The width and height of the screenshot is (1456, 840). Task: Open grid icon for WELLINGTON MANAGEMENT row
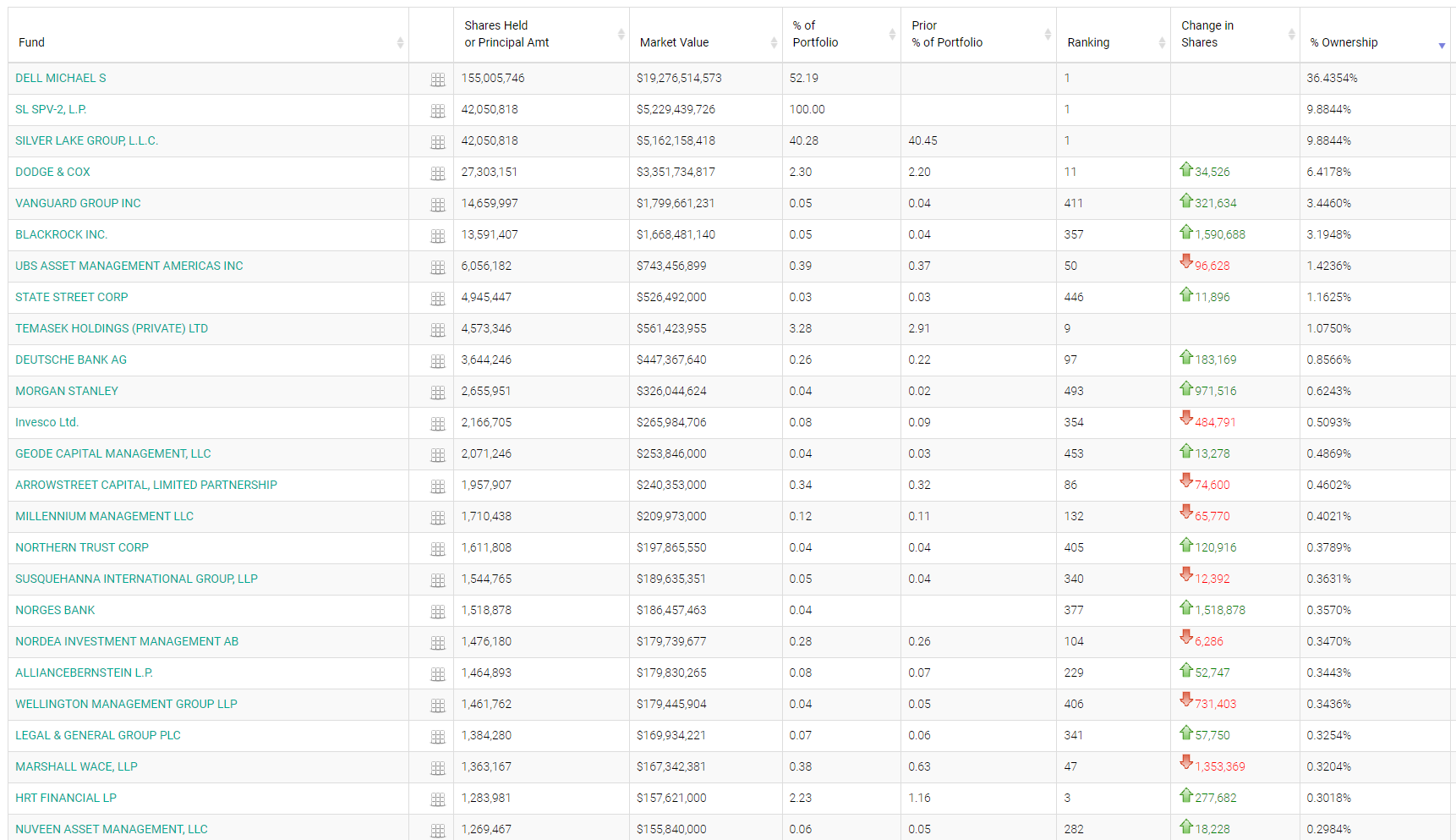click(x=437, y=705)
